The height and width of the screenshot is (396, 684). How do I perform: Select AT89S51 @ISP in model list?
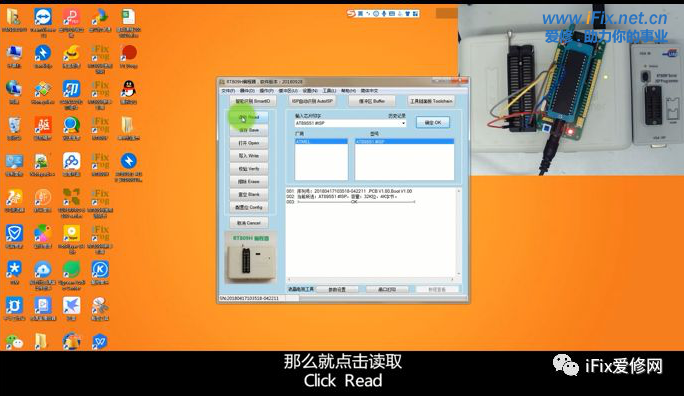(x=404, y=142)
